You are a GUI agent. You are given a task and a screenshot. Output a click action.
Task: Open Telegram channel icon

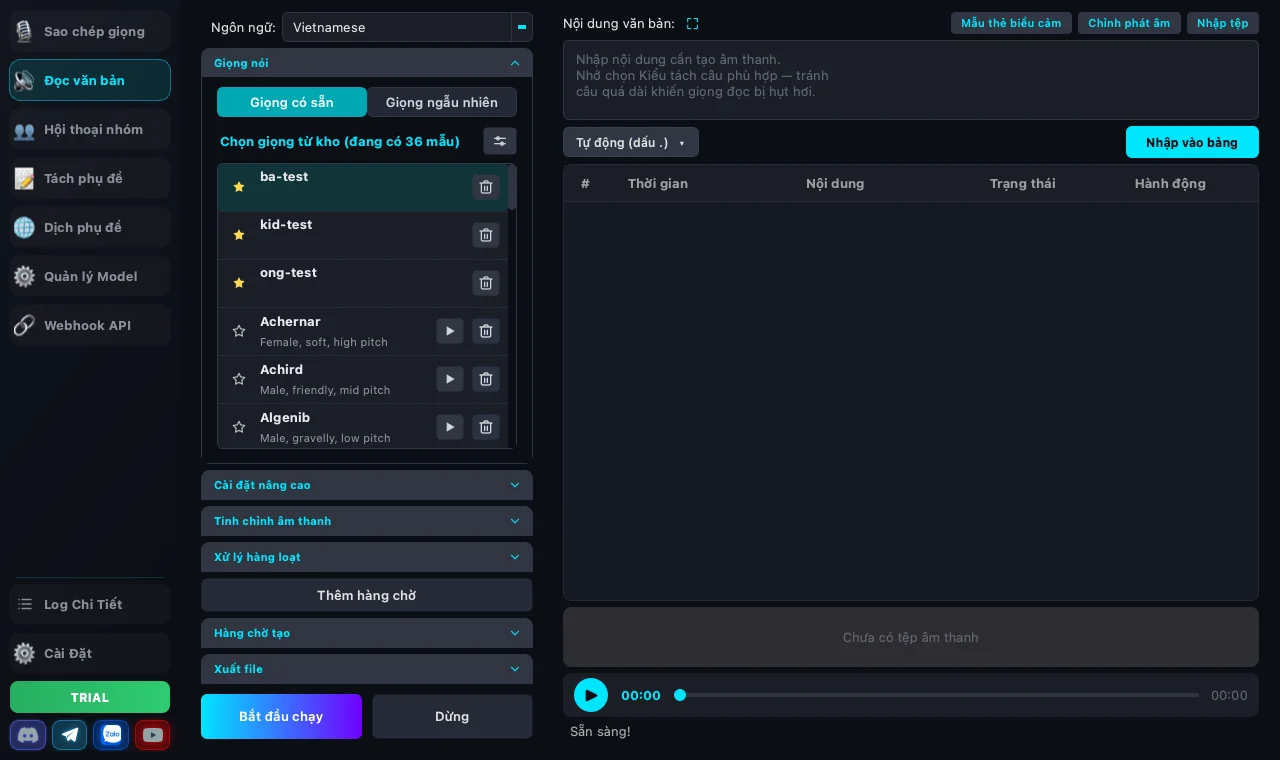coord(70,735)
